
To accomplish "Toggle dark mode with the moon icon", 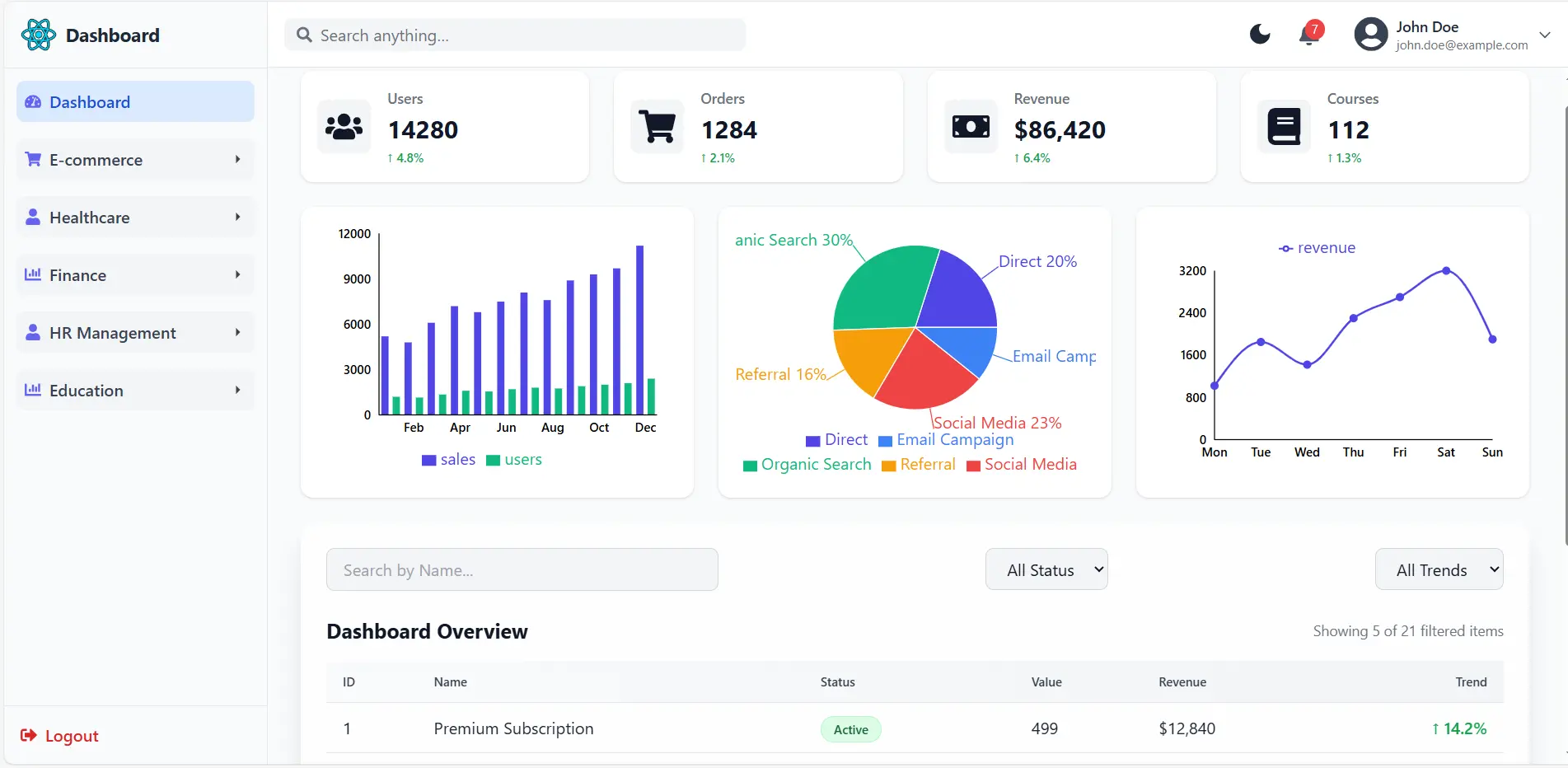I will coord(1260,34).
